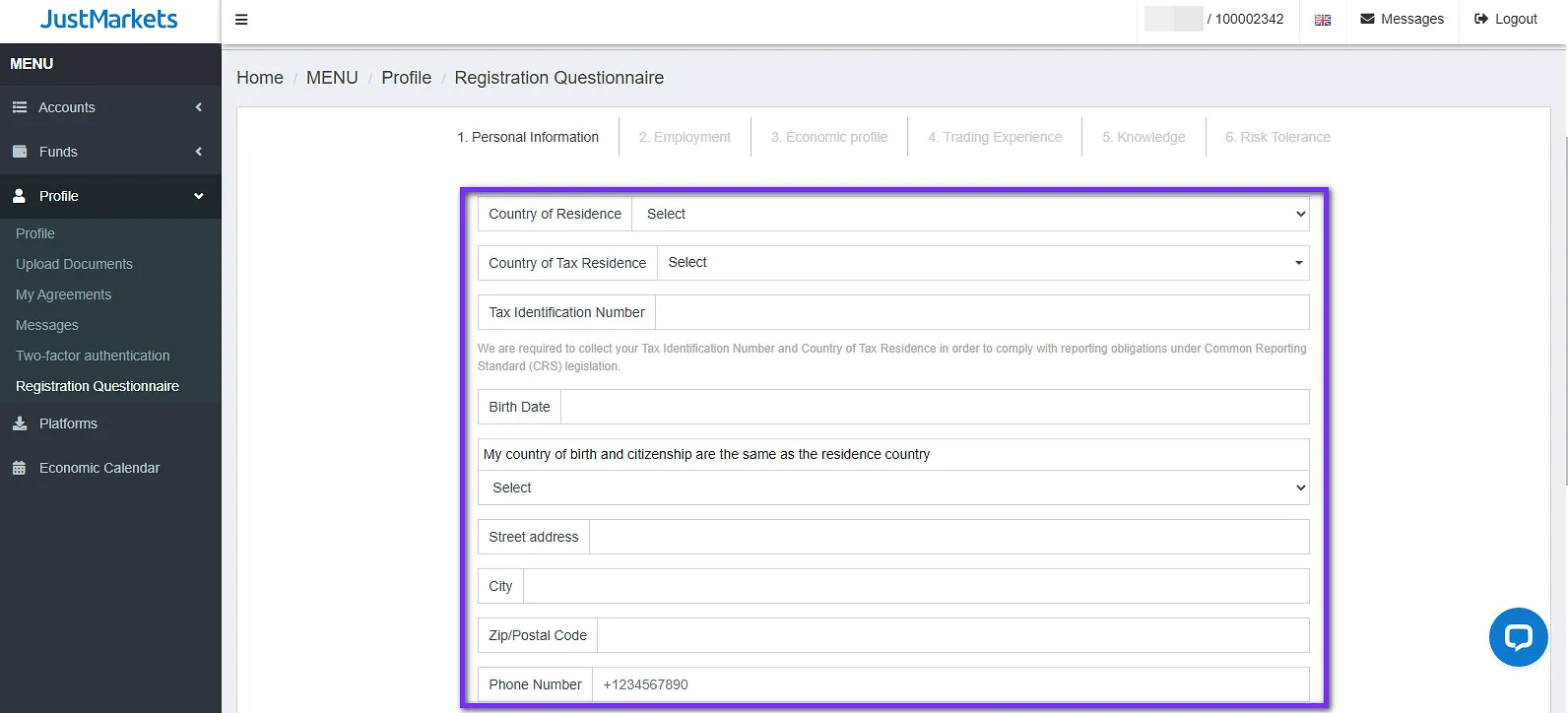Click the Funds wallet icon in sidebar
Screen dimensions: 1568x713
(x=20, y=152)
